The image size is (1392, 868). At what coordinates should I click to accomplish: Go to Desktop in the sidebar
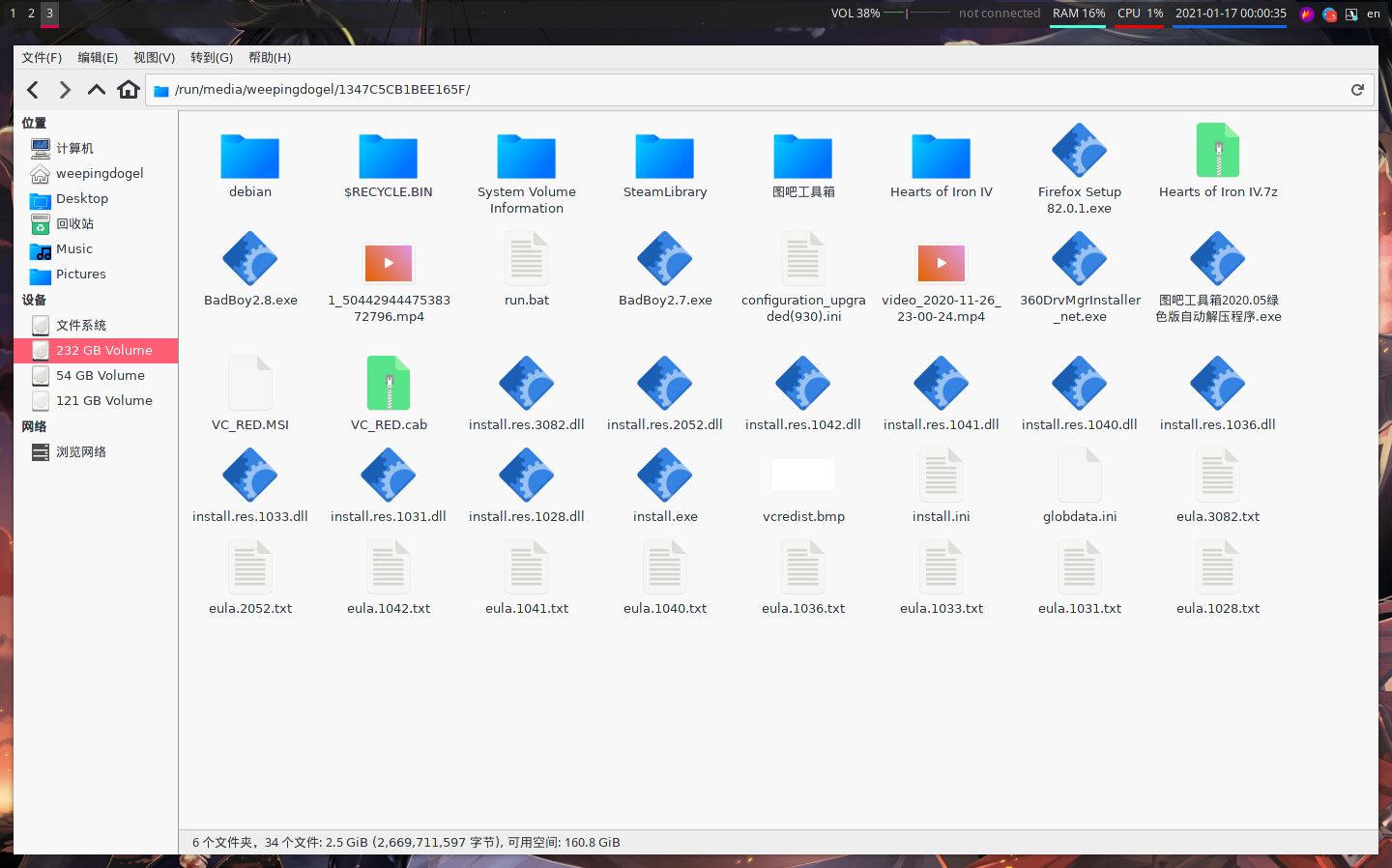[x=81, y=198]
